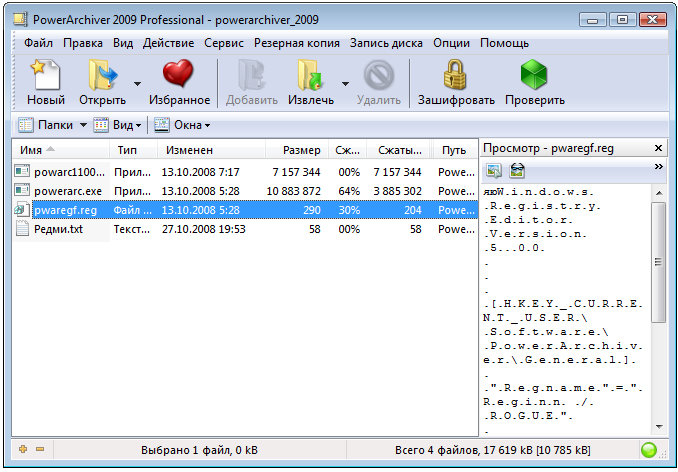Image resolution: width=678 pixels, height=472 pixels.
Task: Open the Резервная копия menu
Action: pos(297,43)
